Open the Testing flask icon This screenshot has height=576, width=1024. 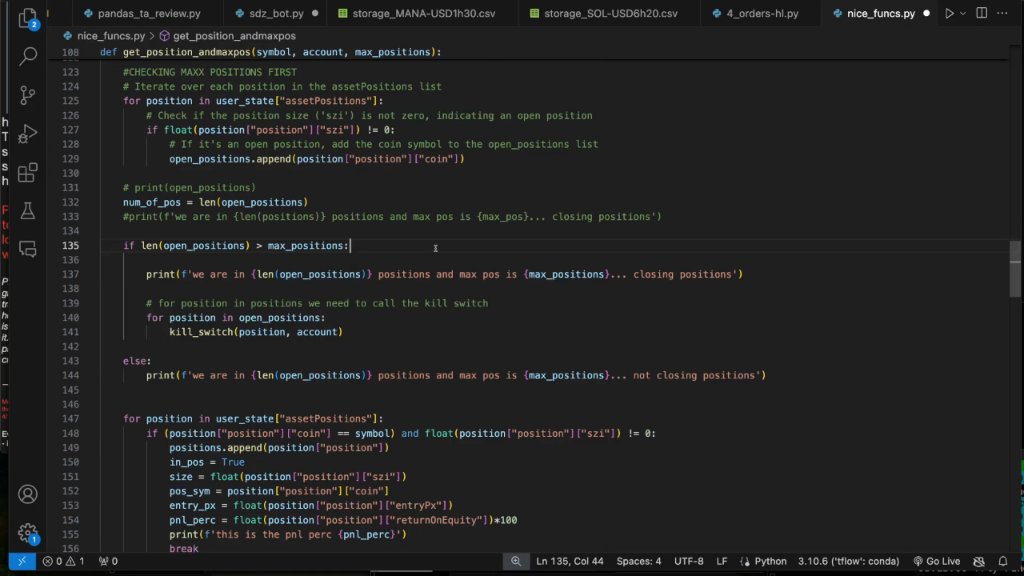(x=27, y=211)
